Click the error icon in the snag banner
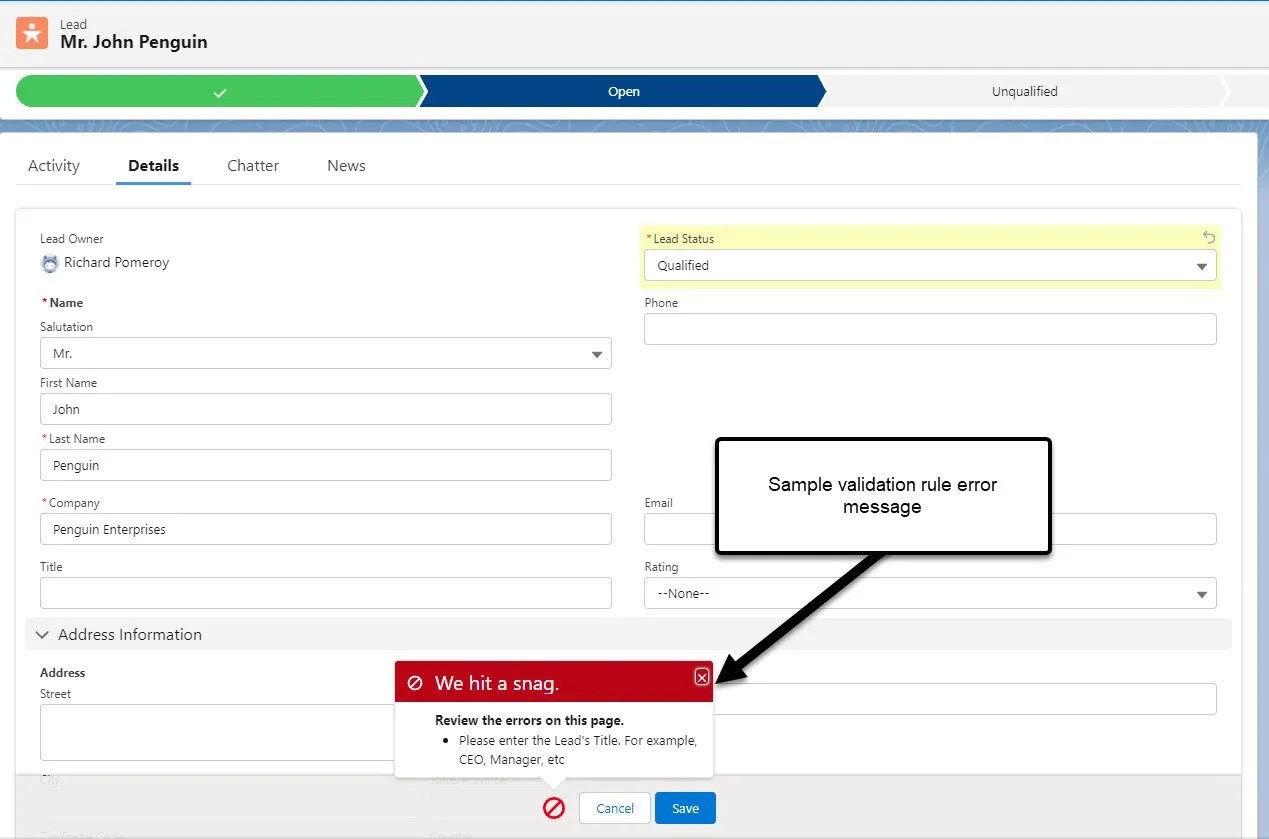1269x839 pixels. tap(415, 682)
